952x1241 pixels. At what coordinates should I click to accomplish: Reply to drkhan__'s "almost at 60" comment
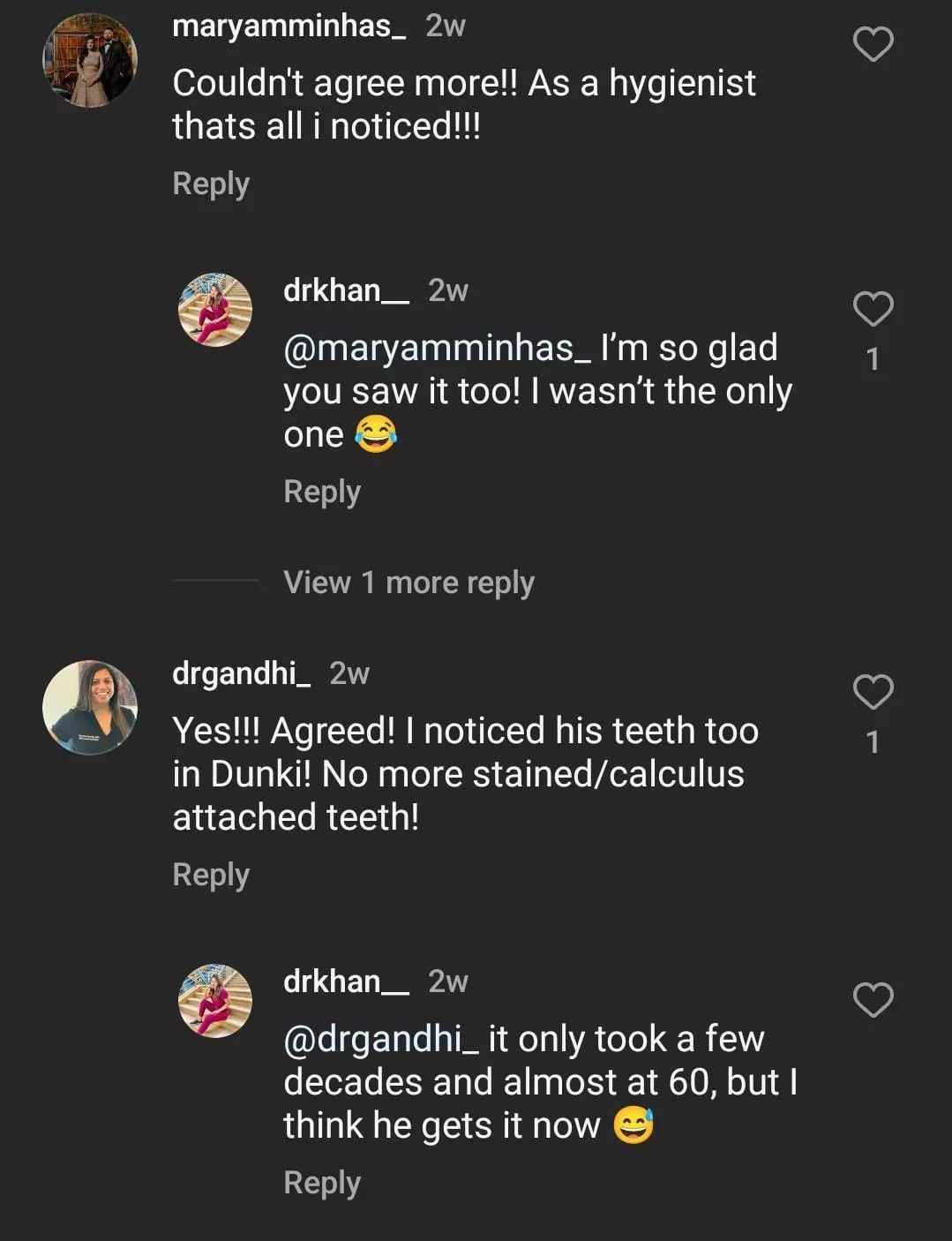(322, 1183)
